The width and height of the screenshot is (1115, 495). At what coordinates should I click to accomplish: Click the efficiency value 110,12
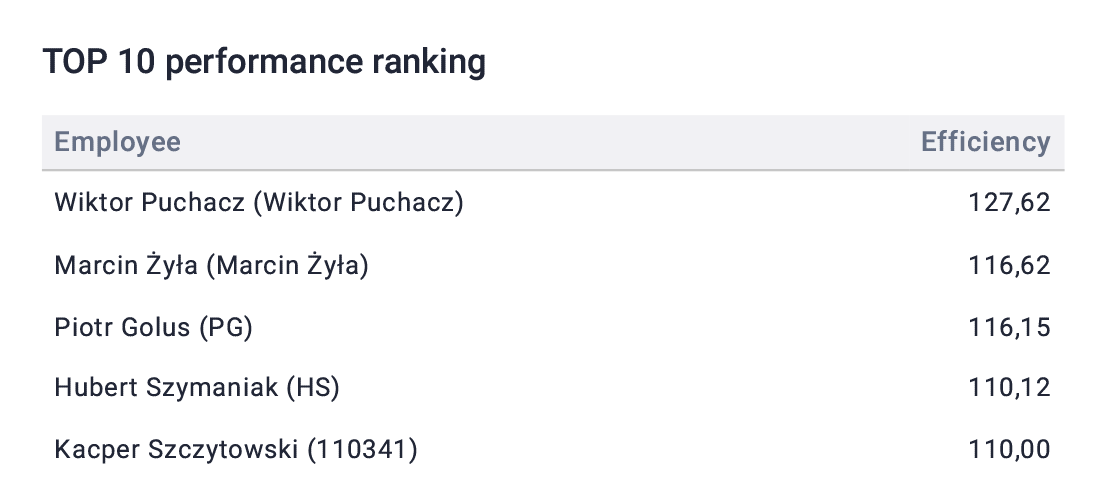(x=1009, y=388)
